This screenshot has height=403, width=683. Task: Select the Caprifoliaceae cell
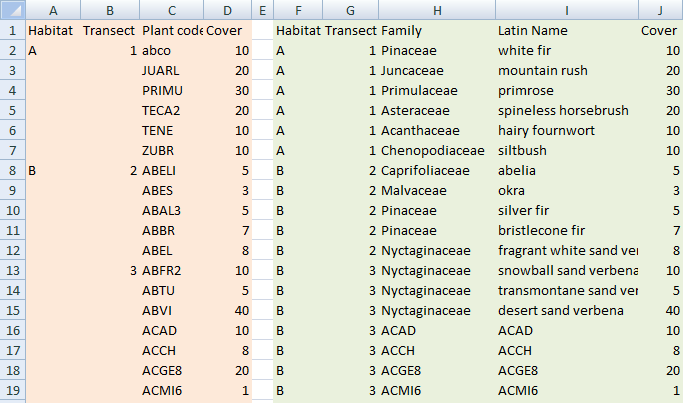click(437, 171)
